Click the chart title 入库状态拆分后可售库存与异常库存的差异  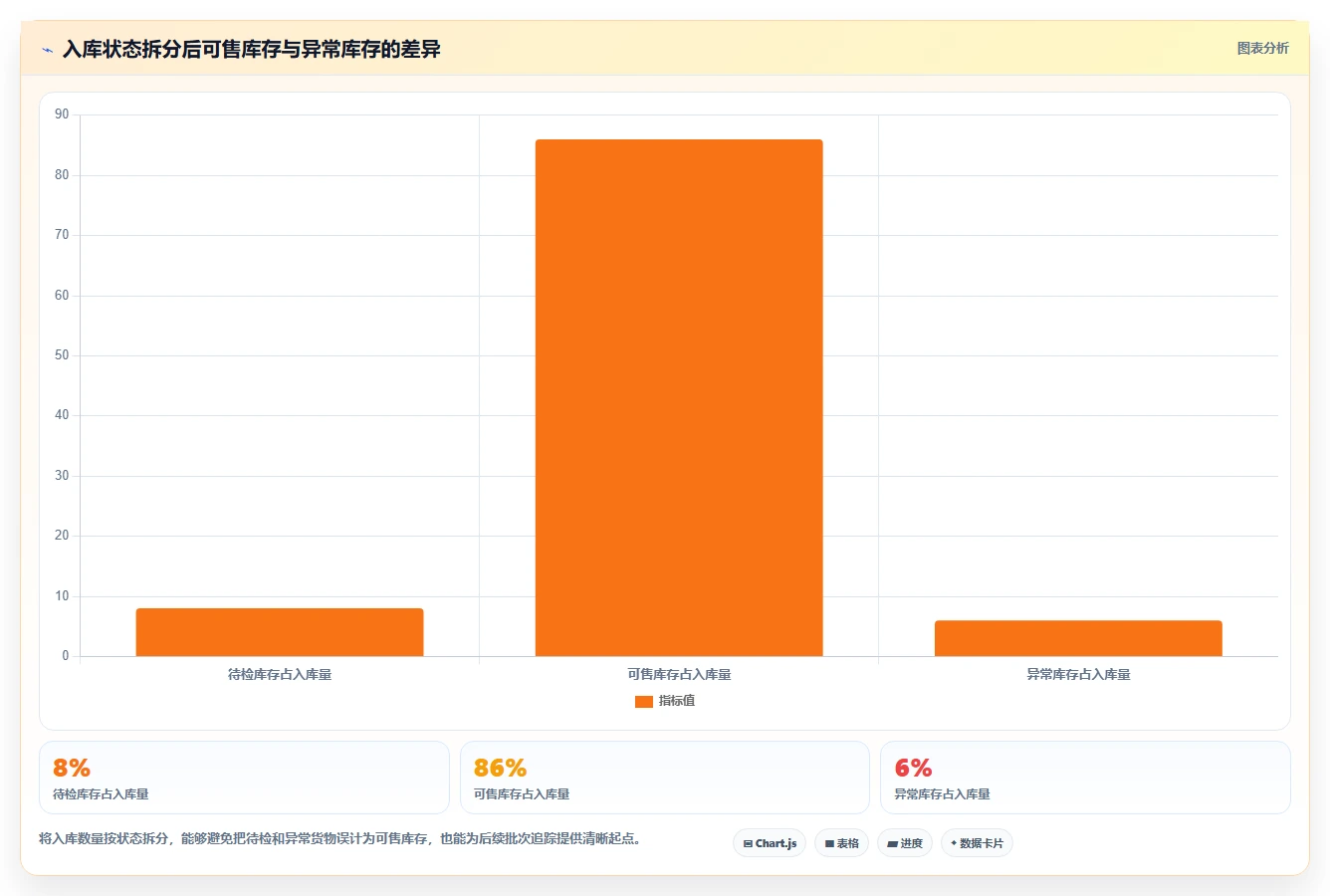click(x=252, y=49)
